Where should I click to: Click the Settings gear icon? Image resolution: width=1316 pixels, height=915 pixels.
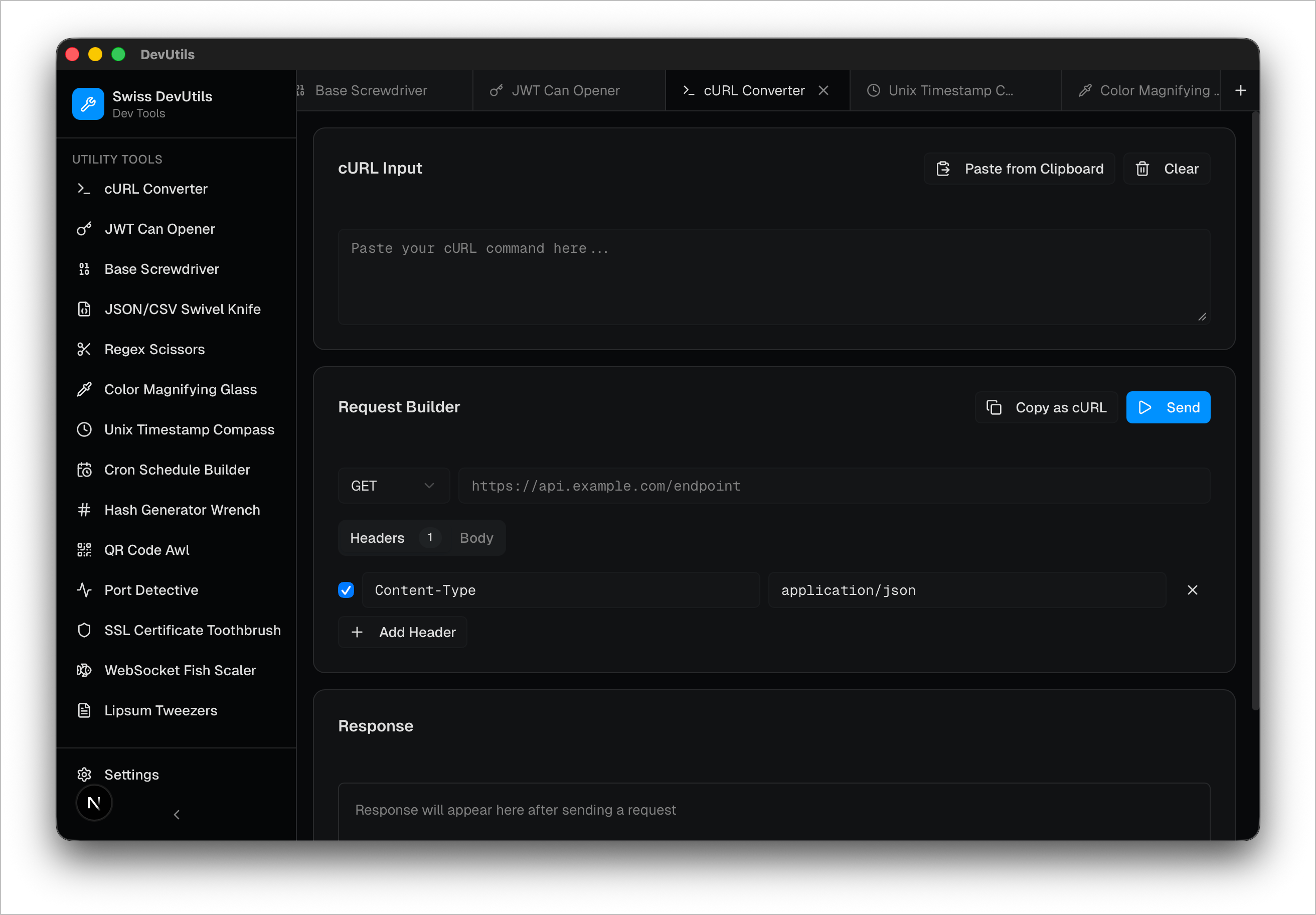point(84,775)
